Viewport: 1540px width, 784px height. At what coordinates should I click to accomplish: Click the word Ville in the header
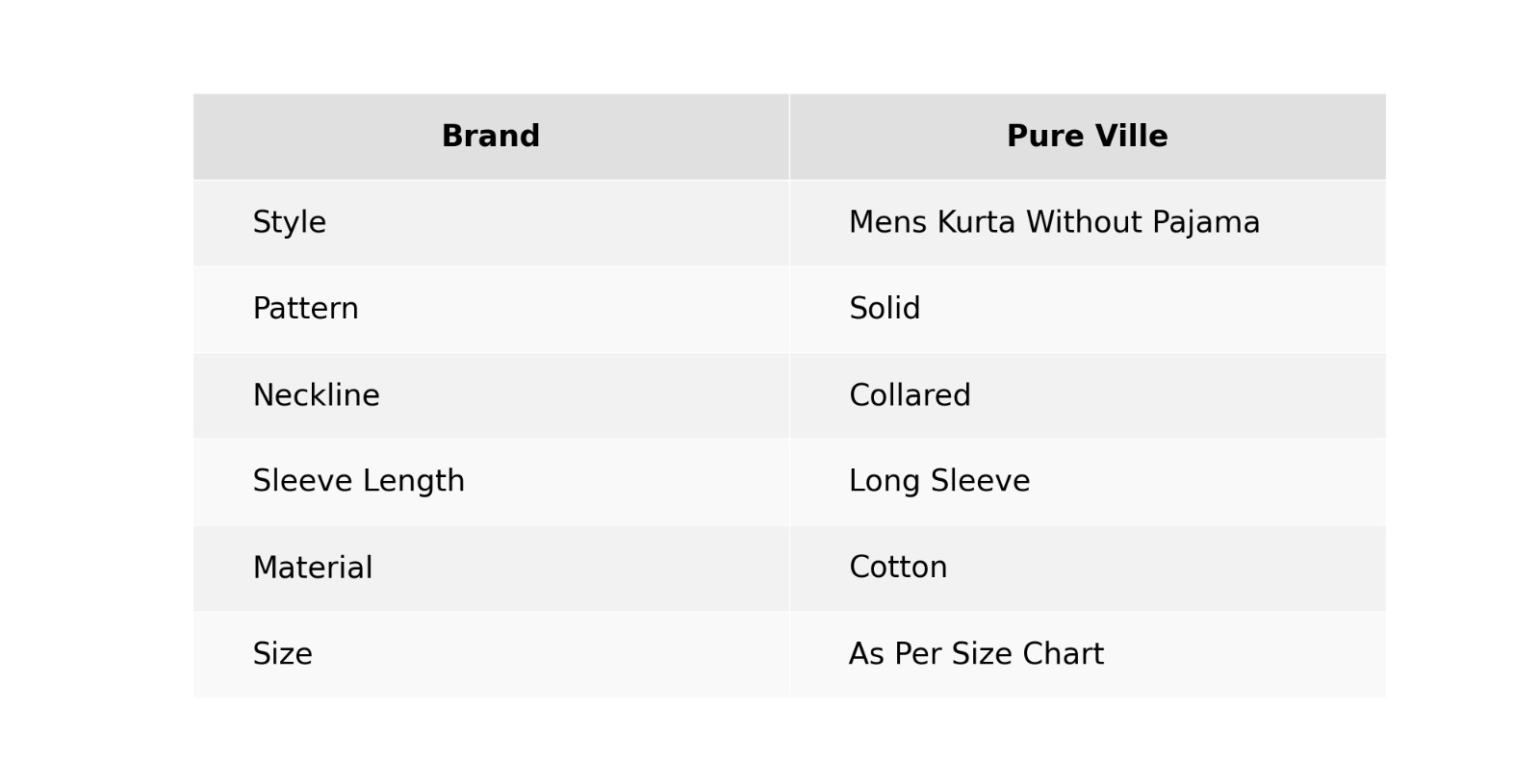tap(1132, 137)
